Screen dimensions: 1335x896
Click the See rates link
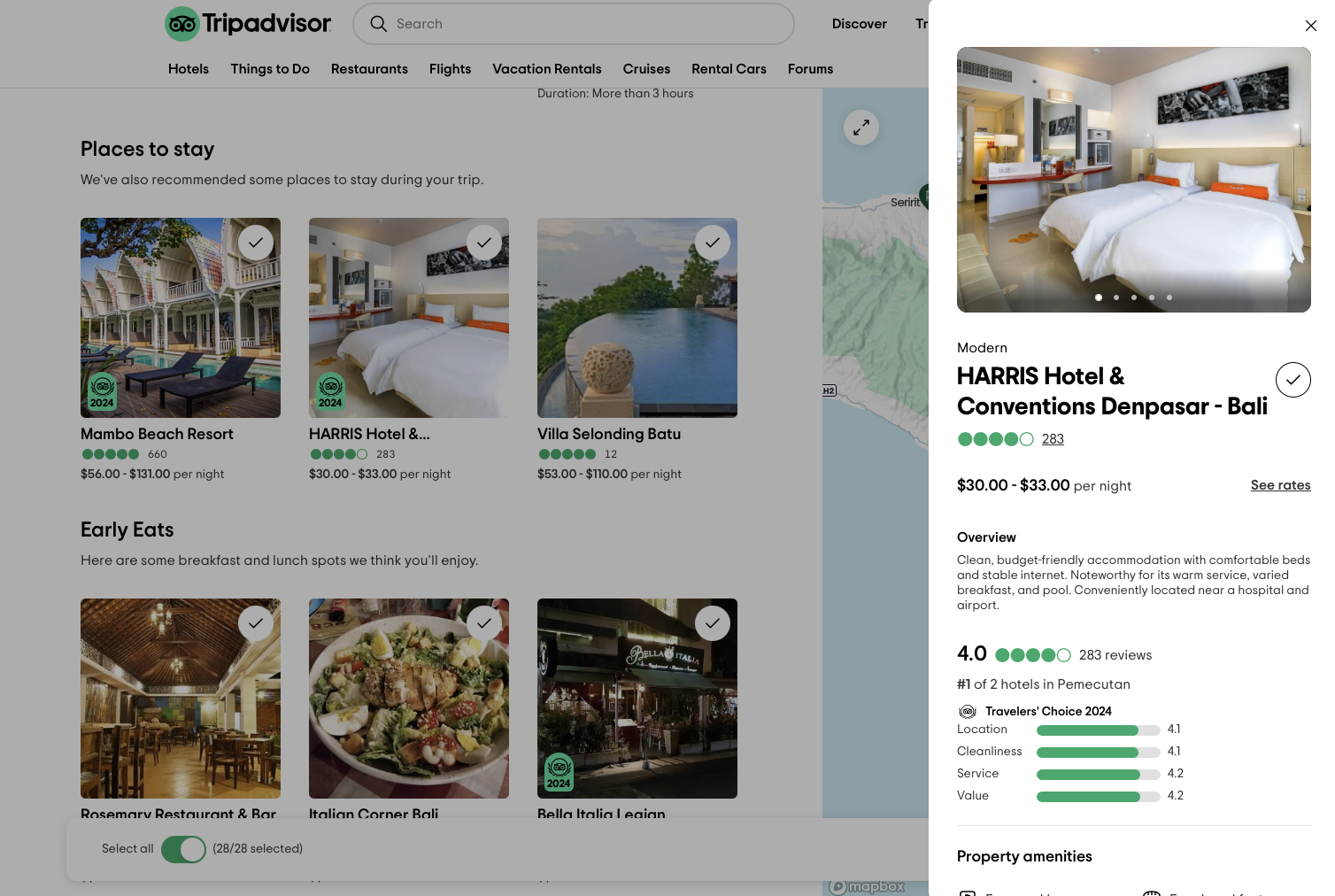(1280, 485)
